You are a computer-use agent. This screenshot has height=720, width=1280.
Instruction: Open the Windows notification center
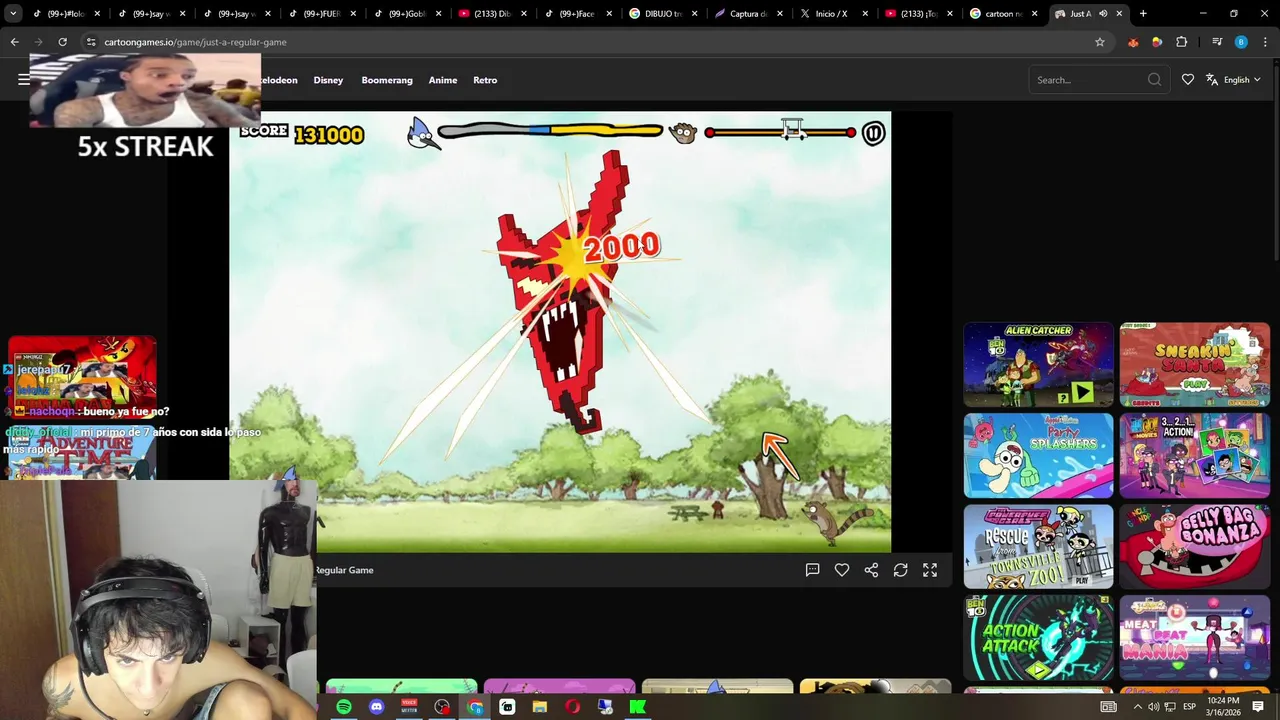1258,707
